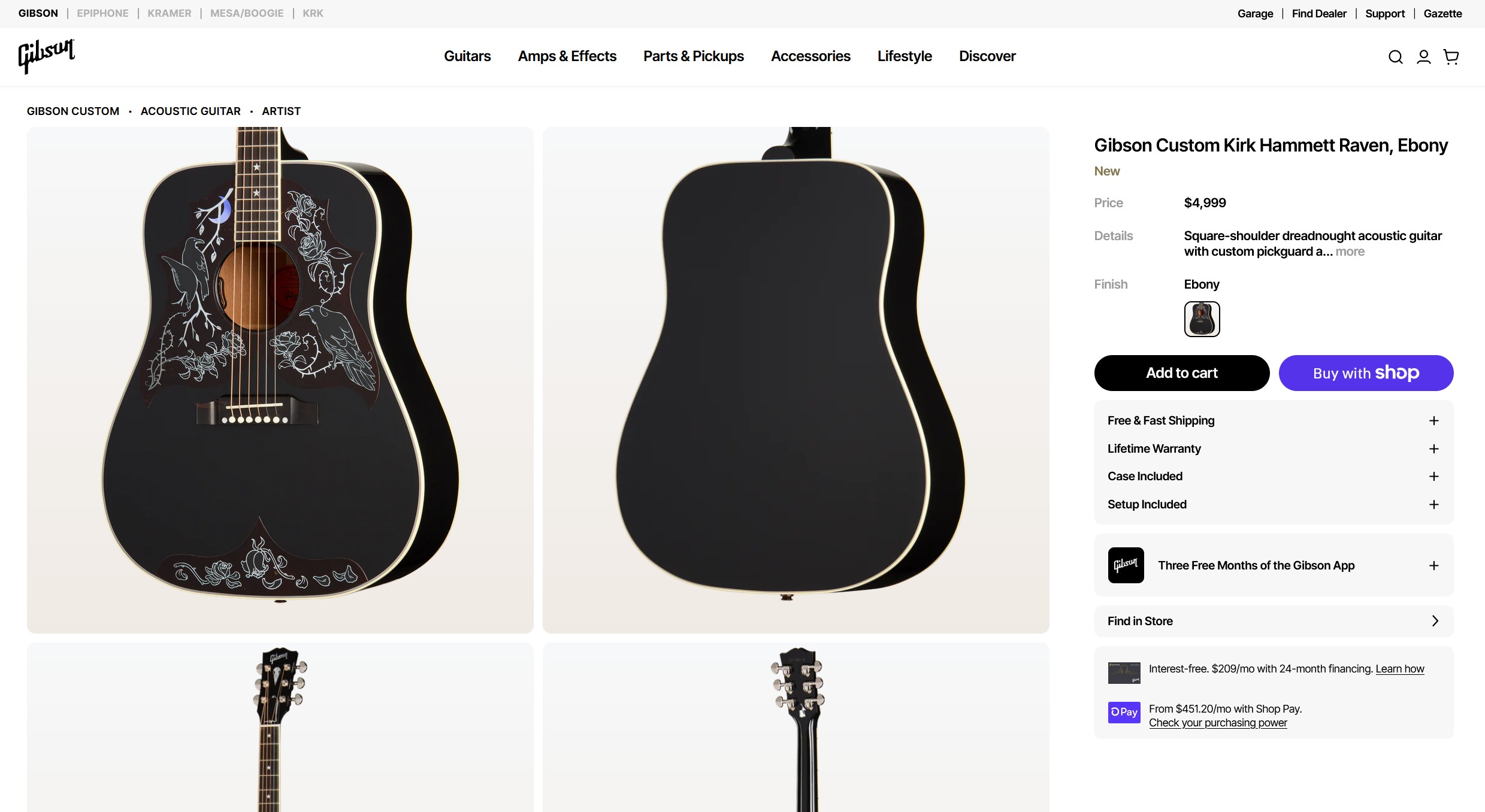This screenshot has width=1485, height=812.
Task: Click the Shop Pay badge icon
Action: click(x=1124, y=712)
